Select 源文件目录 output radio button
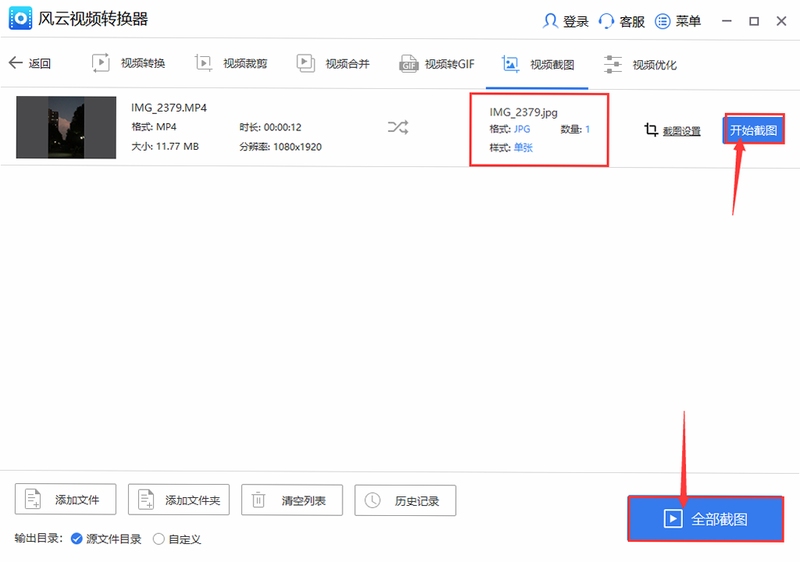The height and width of the screenshot is (562, 800). pyautogui.click(x=77, y=539)
